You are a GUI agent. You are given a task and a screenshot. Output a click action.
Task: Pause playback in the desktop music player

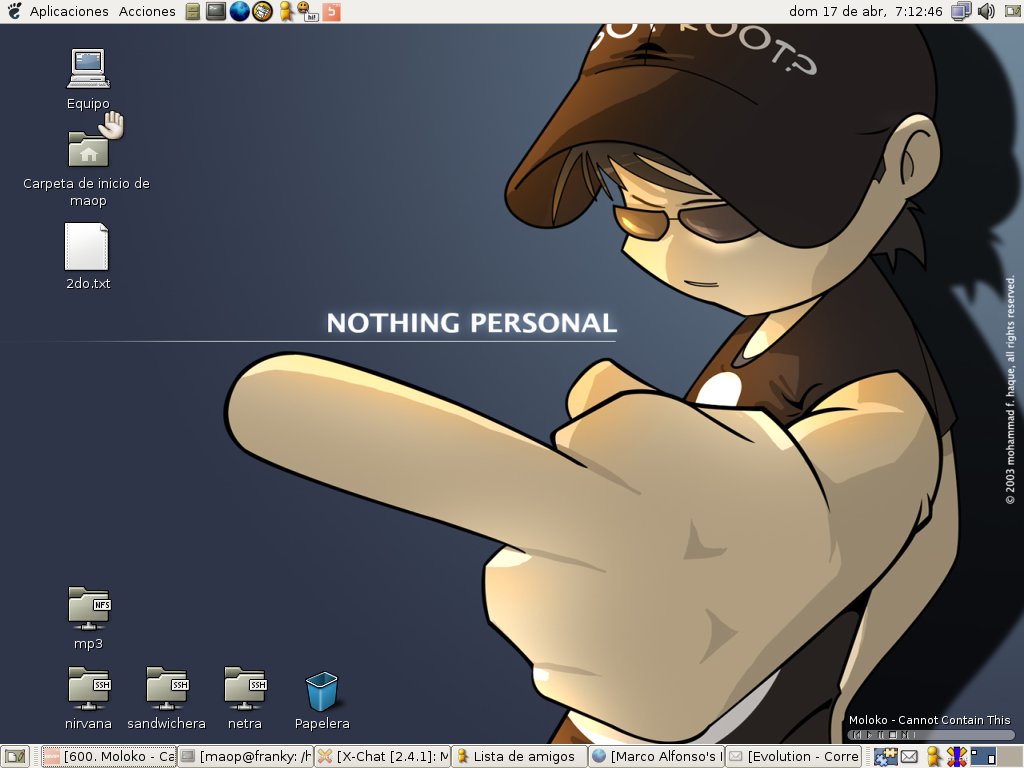881,735
